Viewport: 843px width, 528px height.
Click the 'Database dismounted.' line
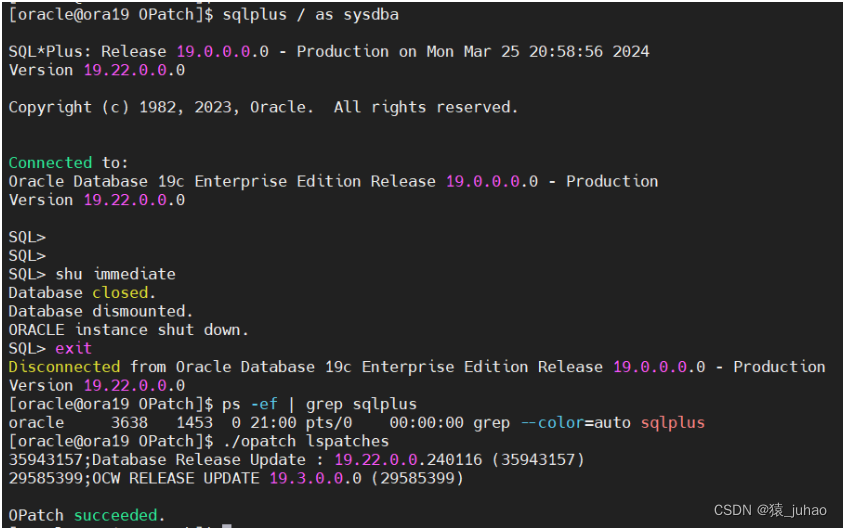[x=101, y=311]
